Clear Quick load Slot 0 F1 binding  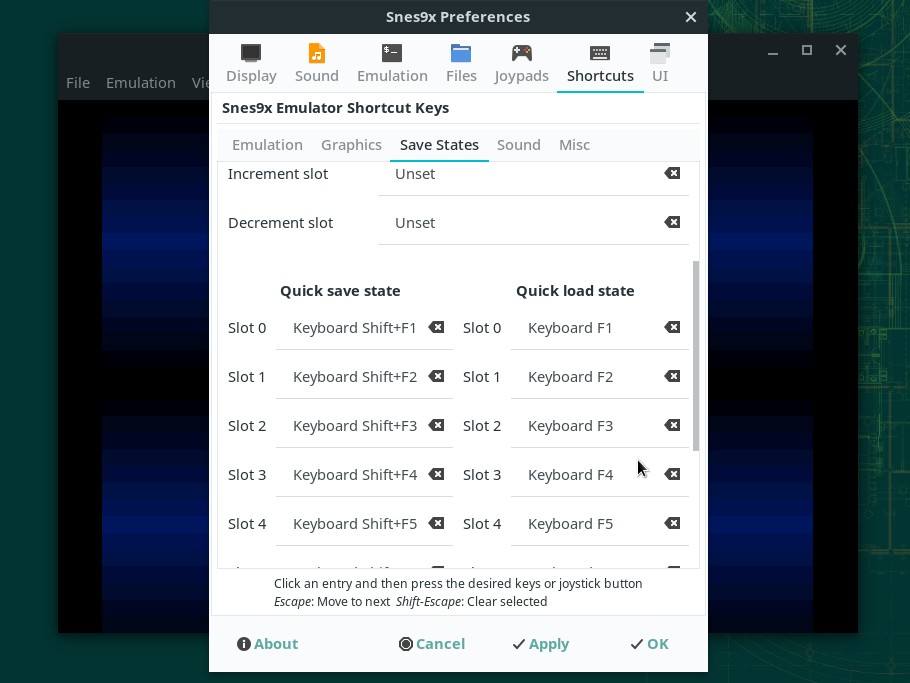click(672, 327)
